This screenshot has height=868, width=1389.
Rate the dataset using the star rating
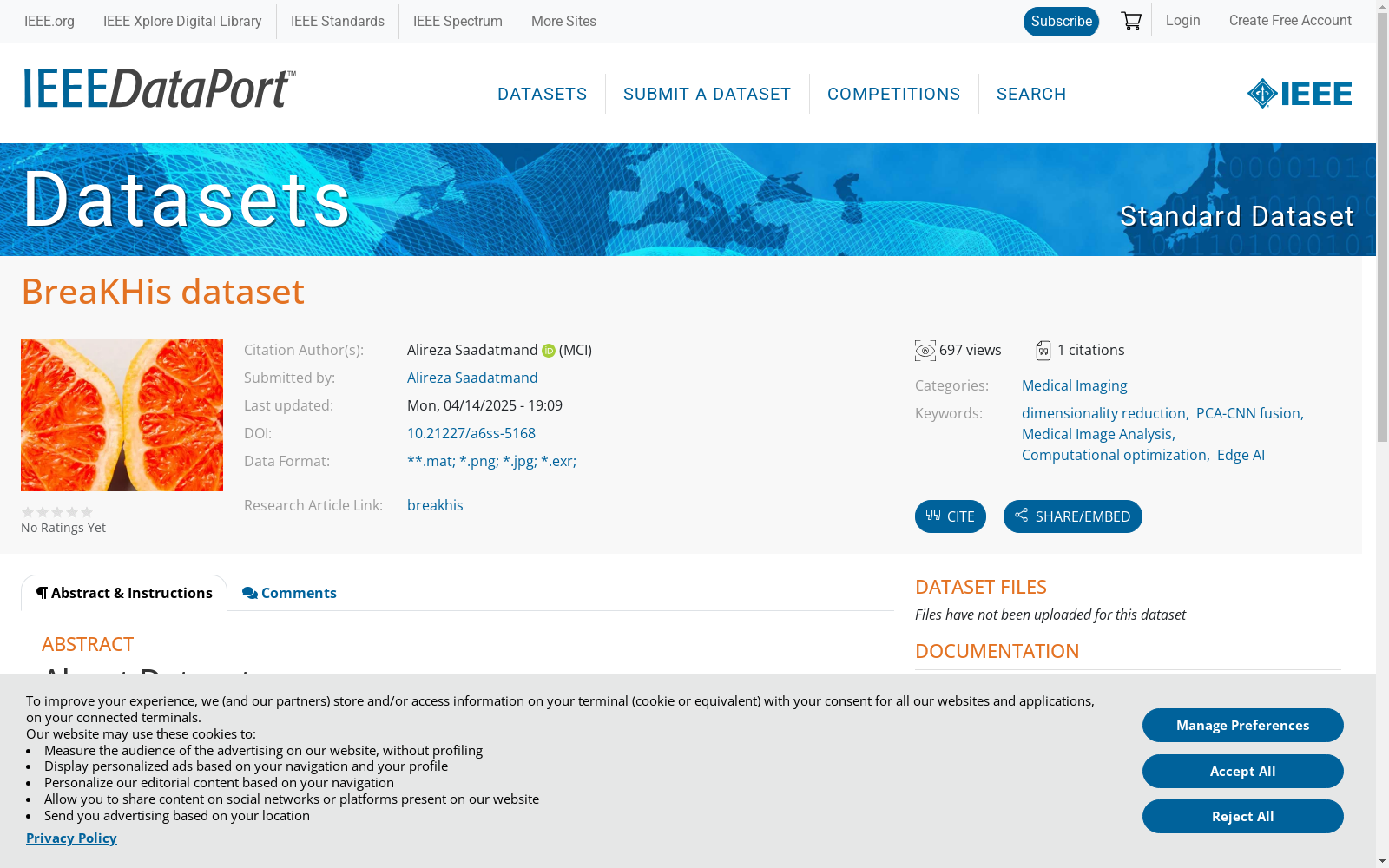point(57,512)
